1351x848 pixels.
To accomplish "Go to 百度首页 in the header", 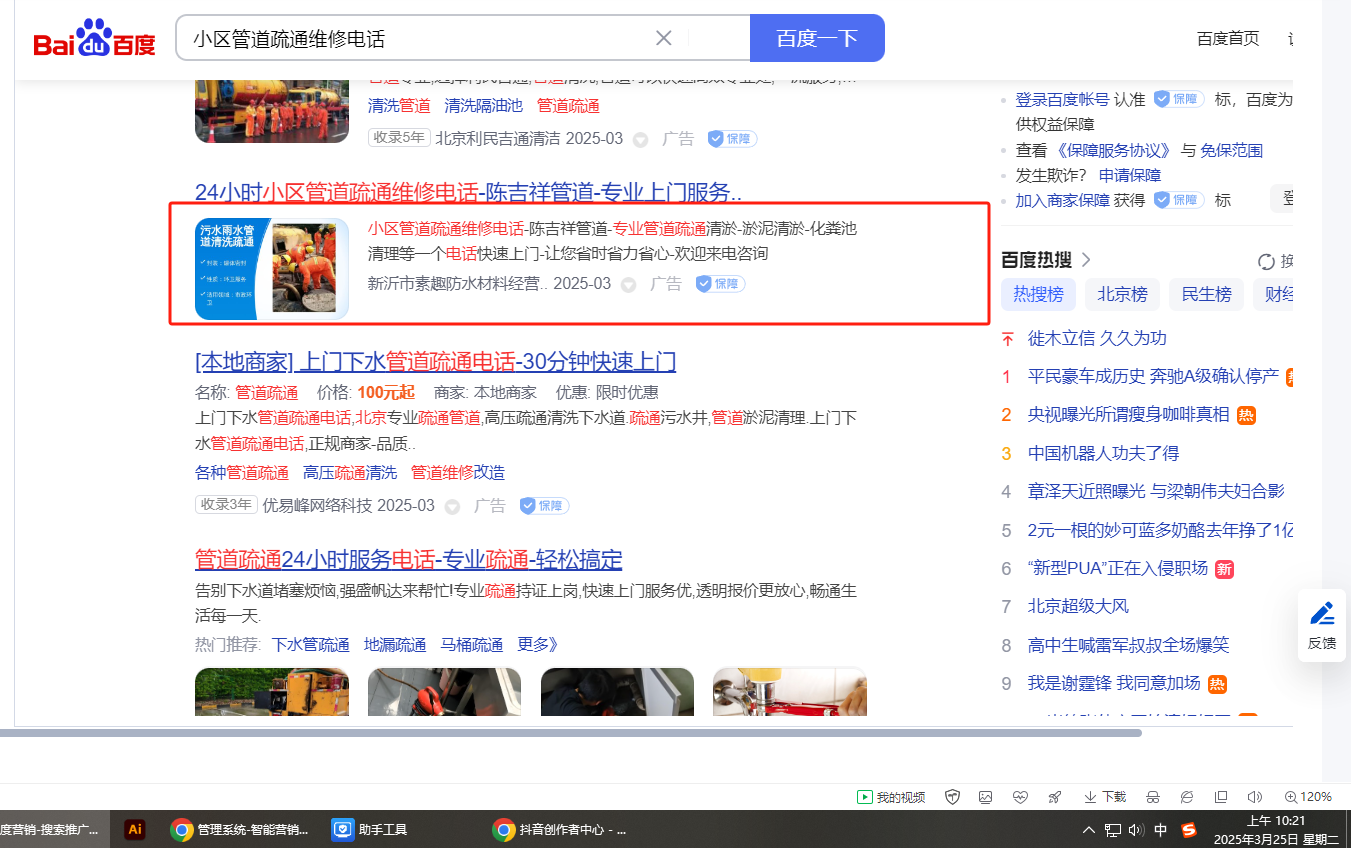I will click(x=1228, y=39).
